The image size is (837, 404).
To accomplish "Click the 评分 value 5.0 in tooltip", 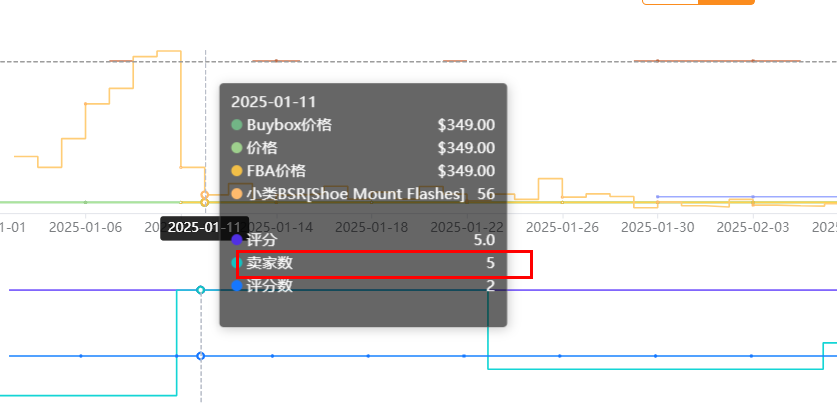I will point(484,240).
